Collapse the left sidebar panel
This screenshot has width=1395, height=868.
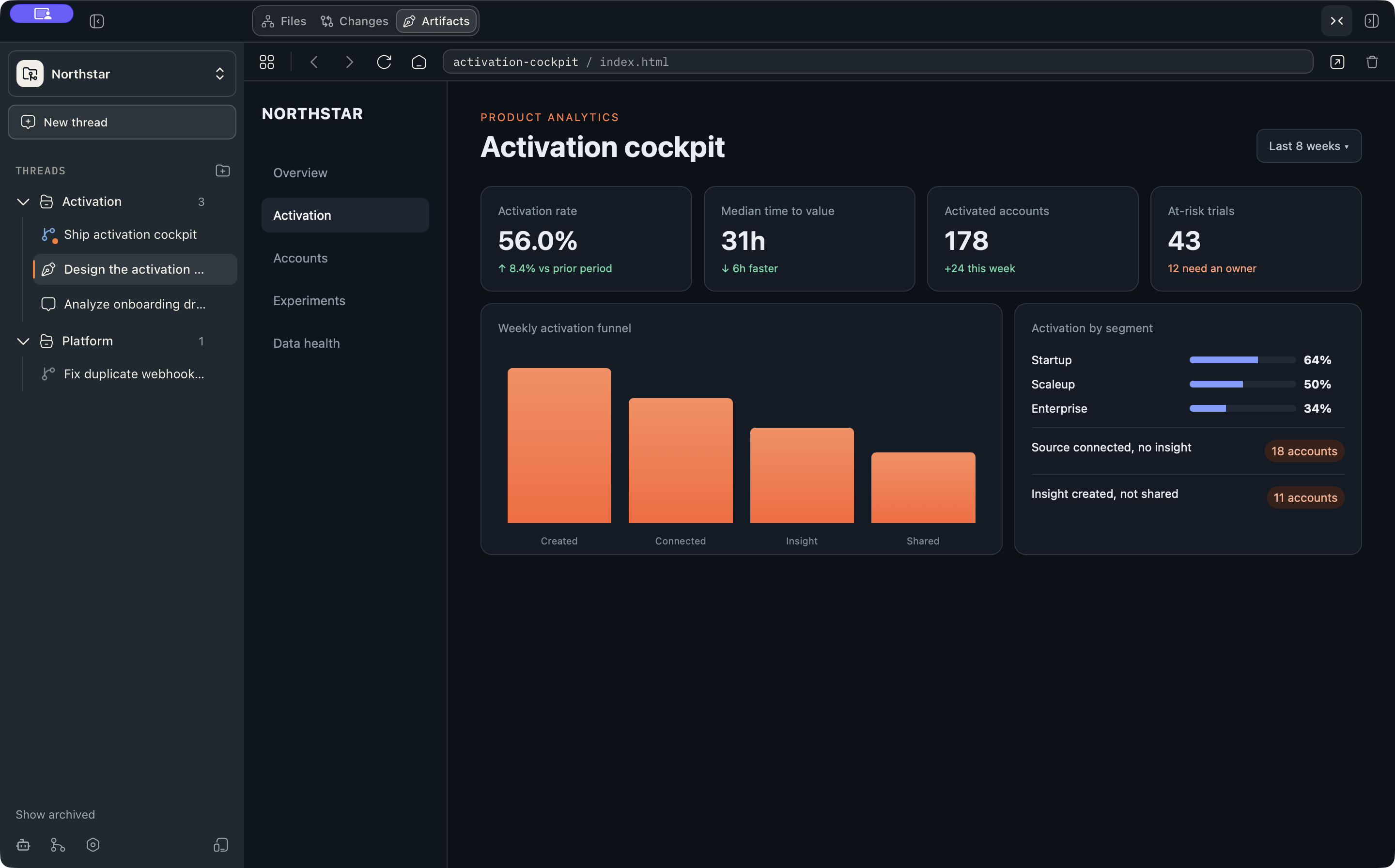tap(96, 21)
